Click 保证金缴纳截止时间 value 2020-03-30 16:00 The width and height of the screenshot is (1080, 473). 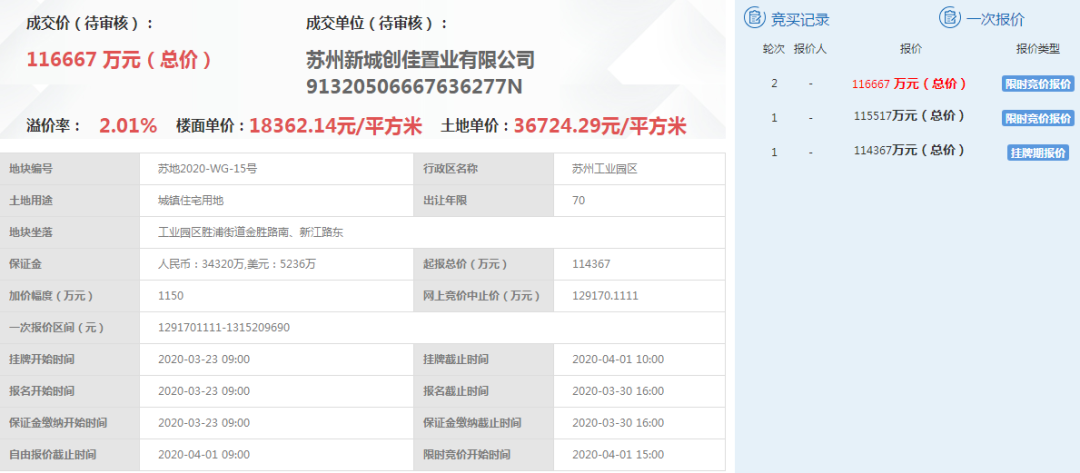(618, 423)
